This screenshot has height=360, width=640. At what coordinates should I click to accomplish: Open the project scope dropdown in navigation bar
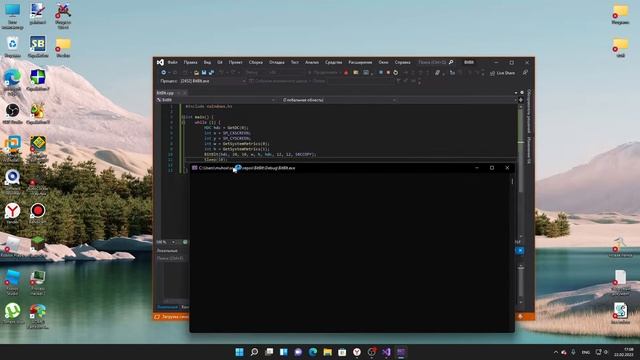pyautogui.click(x=216, y=100)
